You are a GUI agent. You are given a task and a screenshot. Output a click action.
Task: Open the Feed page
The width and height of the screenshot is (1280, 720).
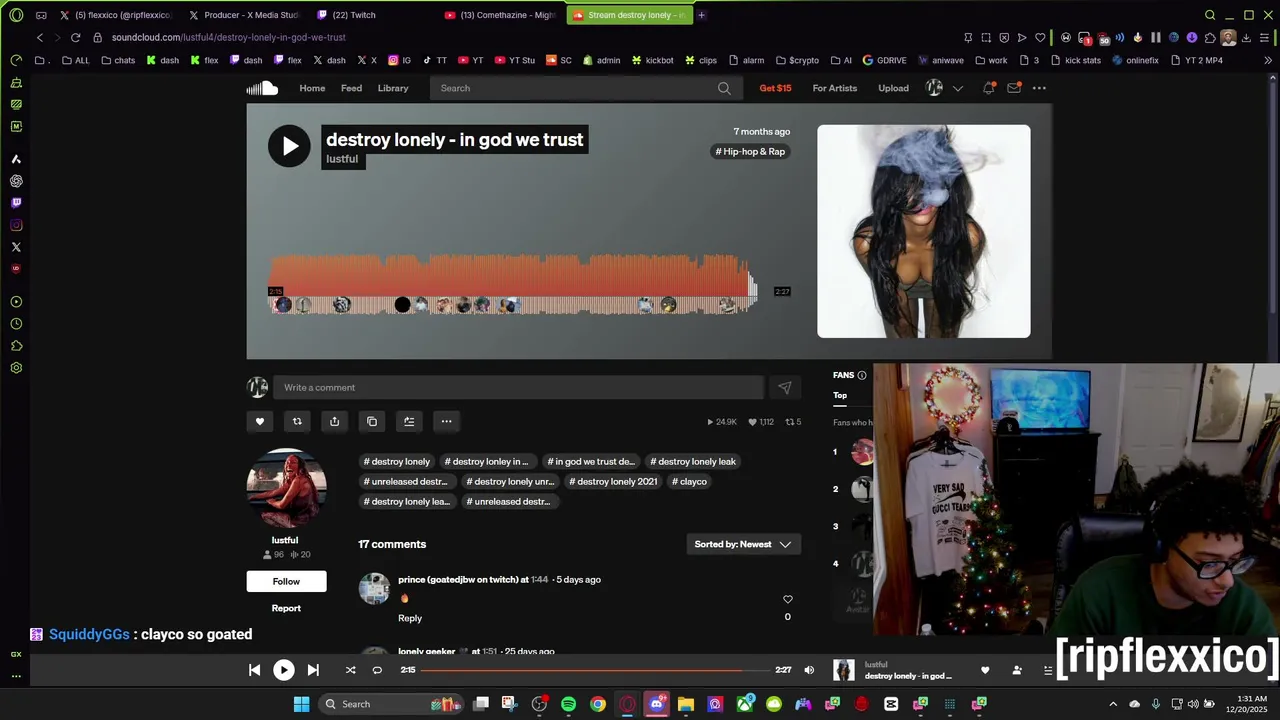(351, 88)
